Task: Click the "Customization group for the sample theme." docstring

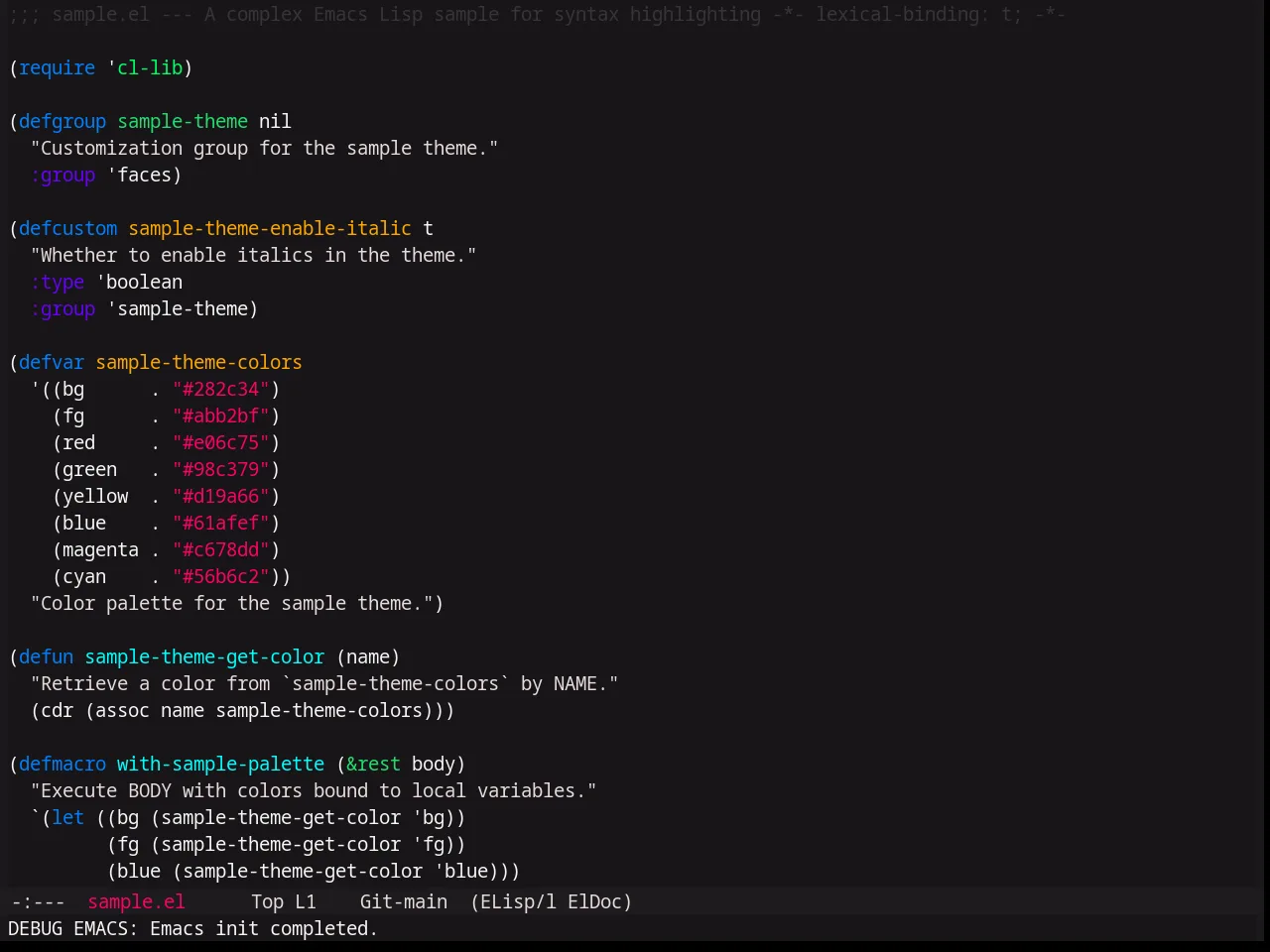Action: click(264, 148)
